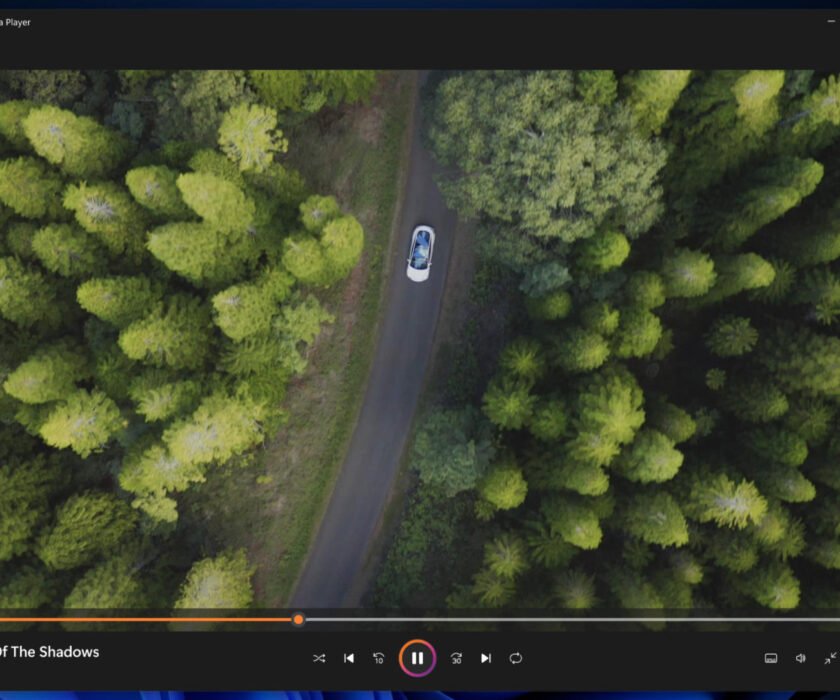Open the volume control
840x700 pixels.
pyautogui.click(x=801, y=658)
